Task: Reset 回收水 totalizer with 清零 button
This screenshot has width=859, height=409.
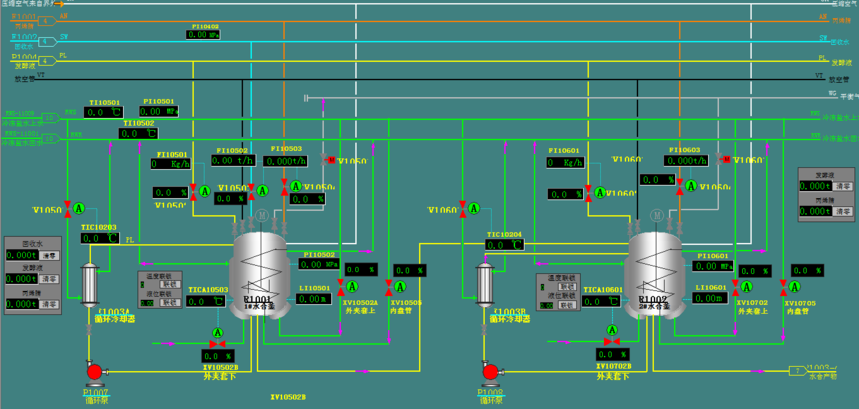Action: (x=50, y=255)
